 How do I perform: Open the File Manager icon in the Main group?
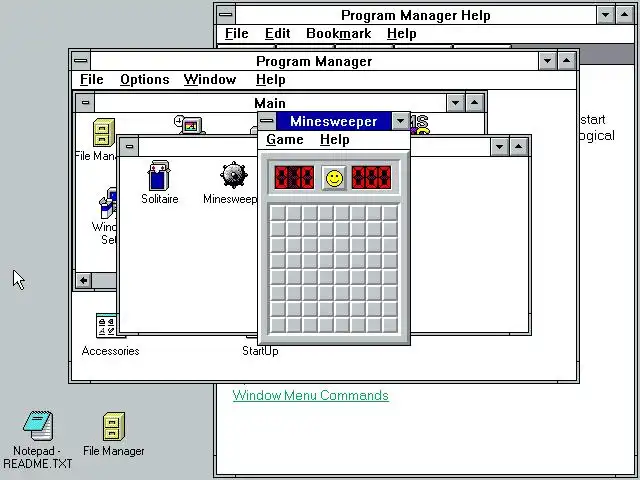[x=104, y=133]
